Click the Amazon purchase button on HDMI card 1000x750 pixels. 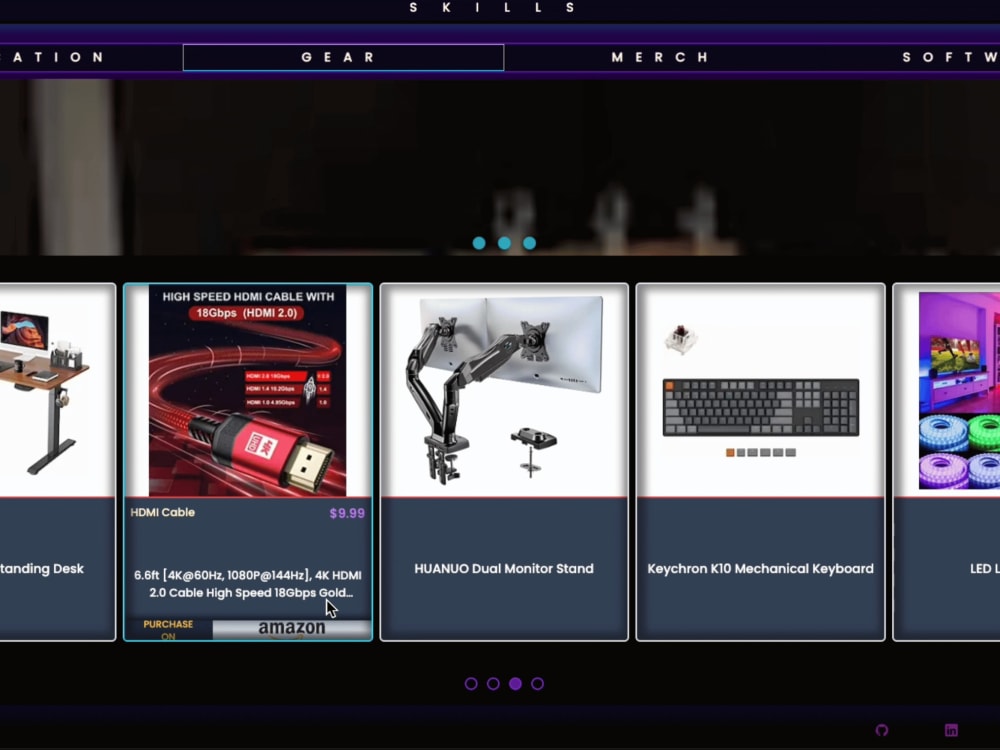291,629
